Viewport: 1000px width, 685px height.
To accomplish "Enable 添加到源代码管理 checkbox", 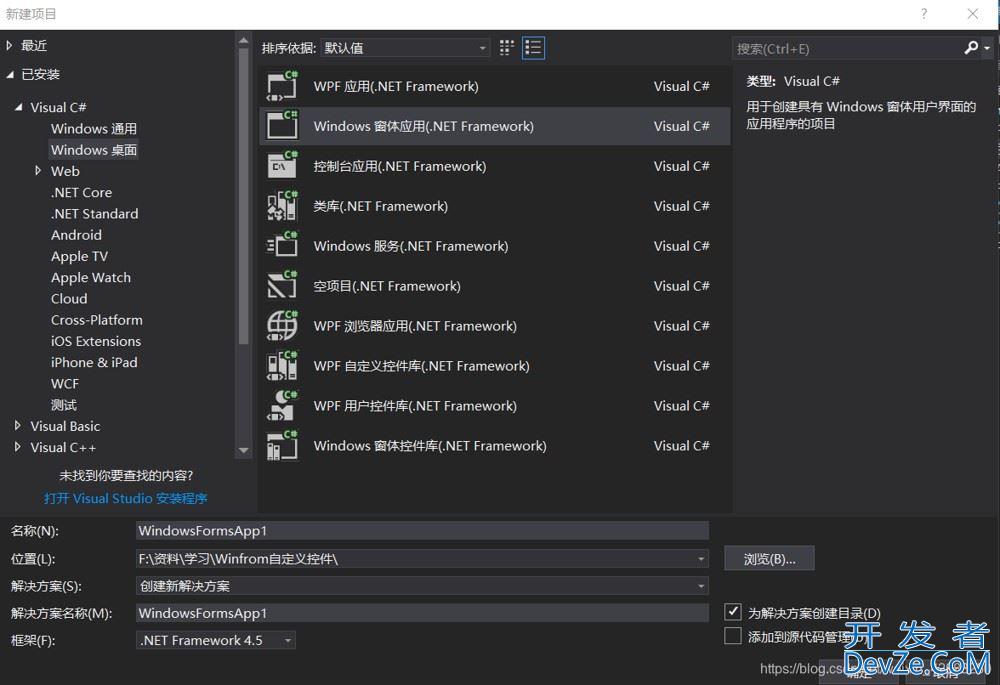I will coord(733,635).
